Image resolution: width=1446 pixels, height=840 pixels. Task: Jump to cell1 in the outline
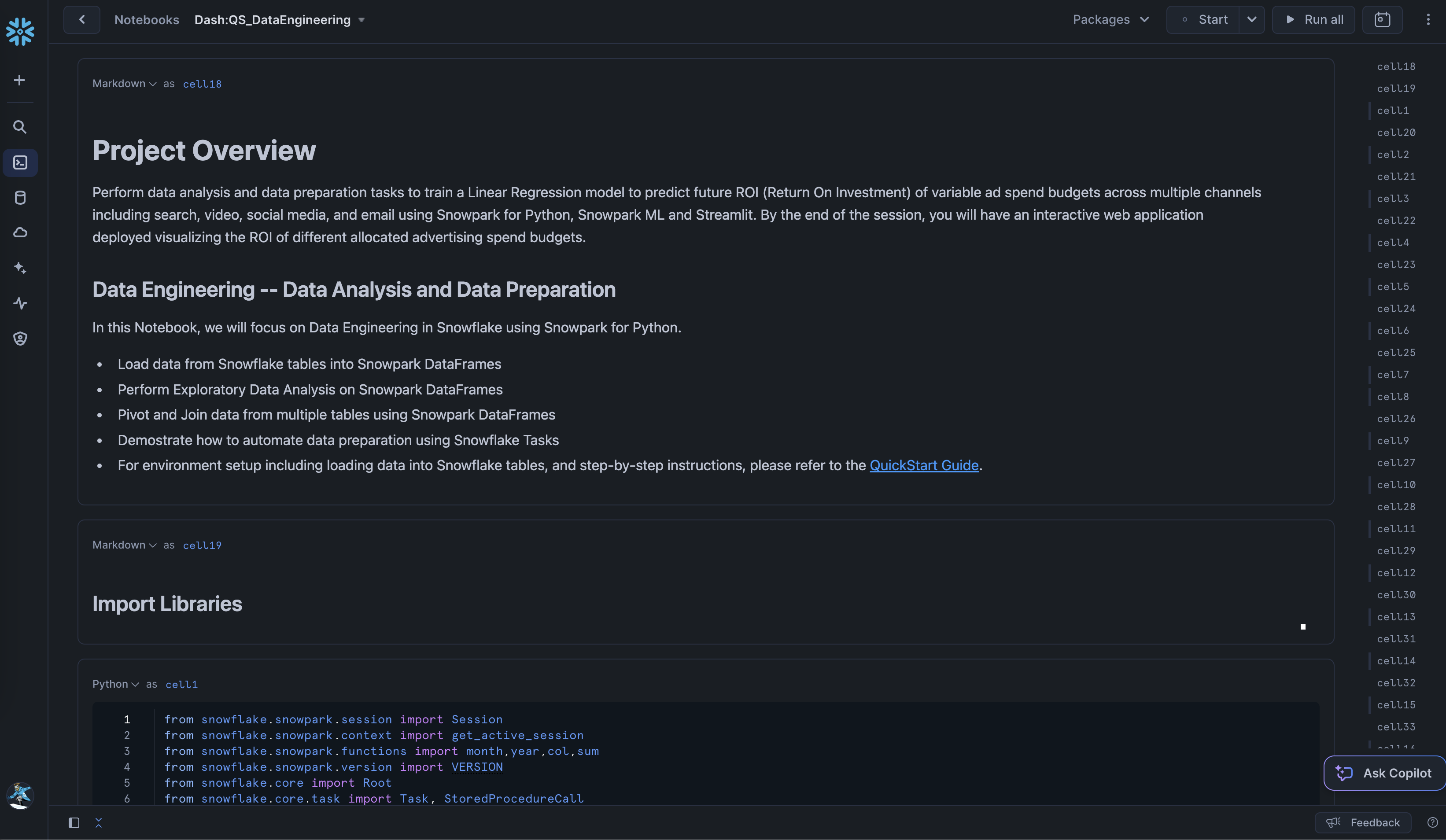tap(1393, 110)
